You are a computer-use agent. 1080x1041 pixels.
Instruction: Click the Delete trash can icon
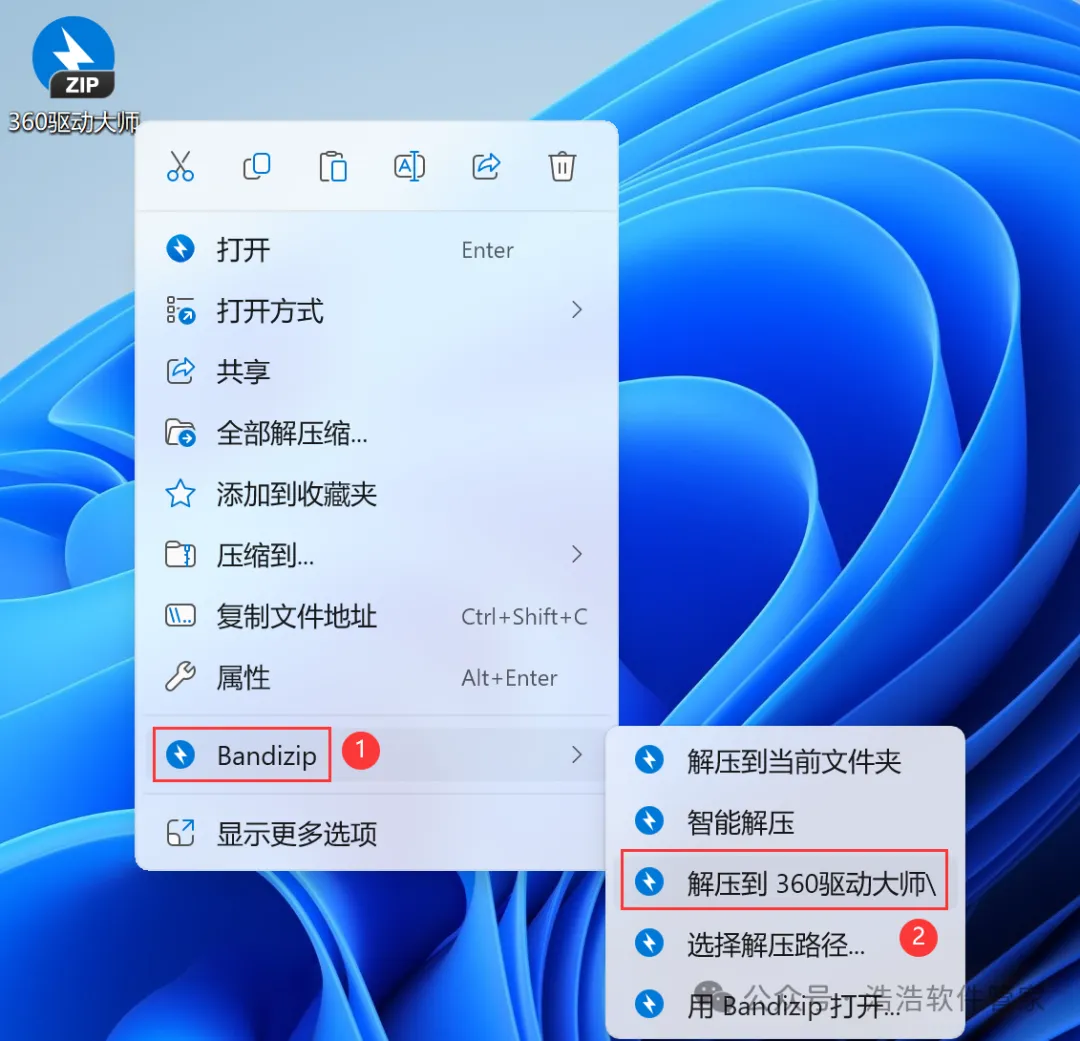[x=562, y=166]
